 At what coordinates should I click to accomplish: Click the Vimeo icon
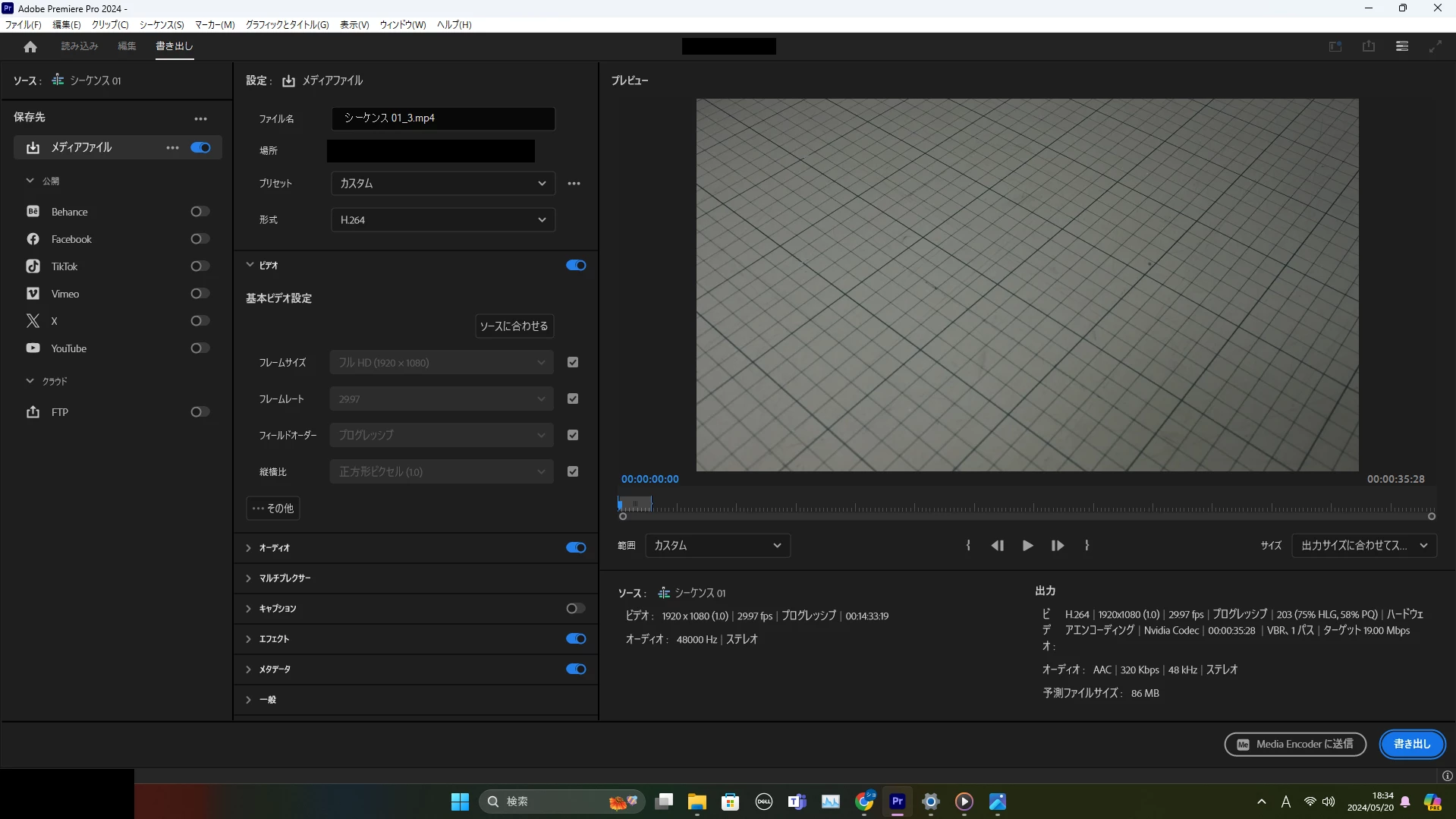point(33,294)
